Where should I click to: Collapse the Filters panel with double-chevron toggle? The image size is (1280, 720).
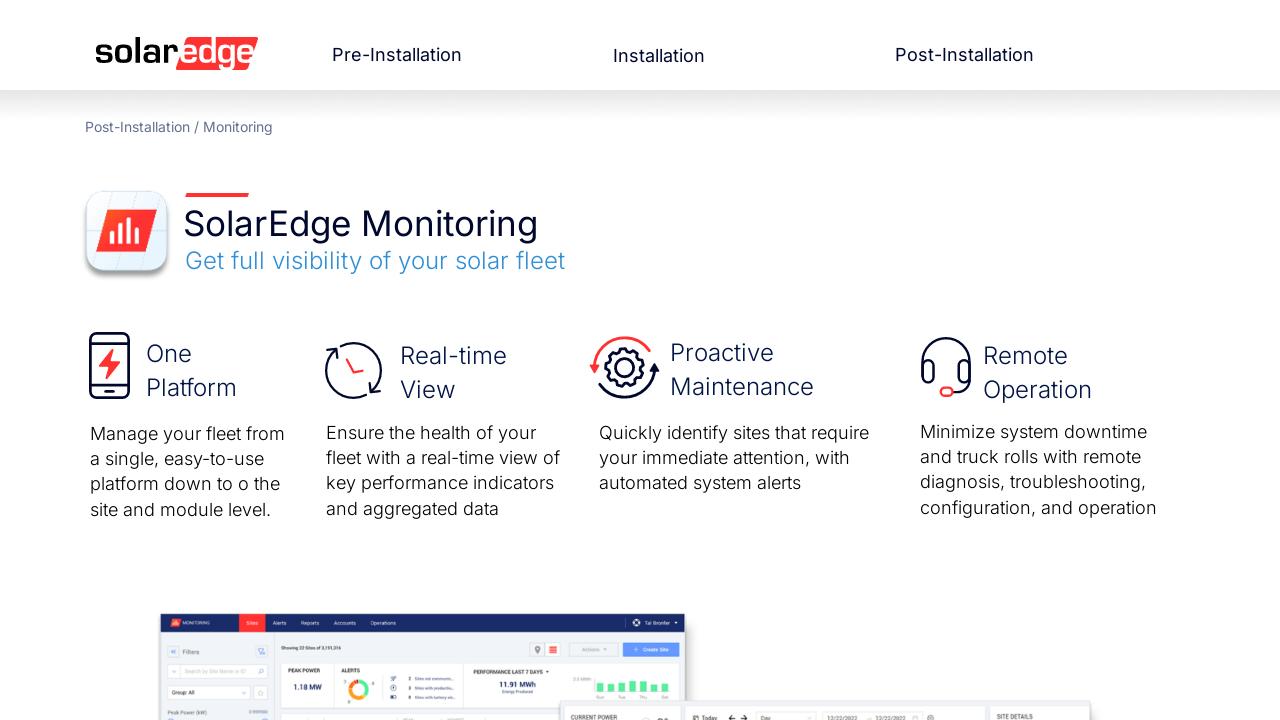173,651
